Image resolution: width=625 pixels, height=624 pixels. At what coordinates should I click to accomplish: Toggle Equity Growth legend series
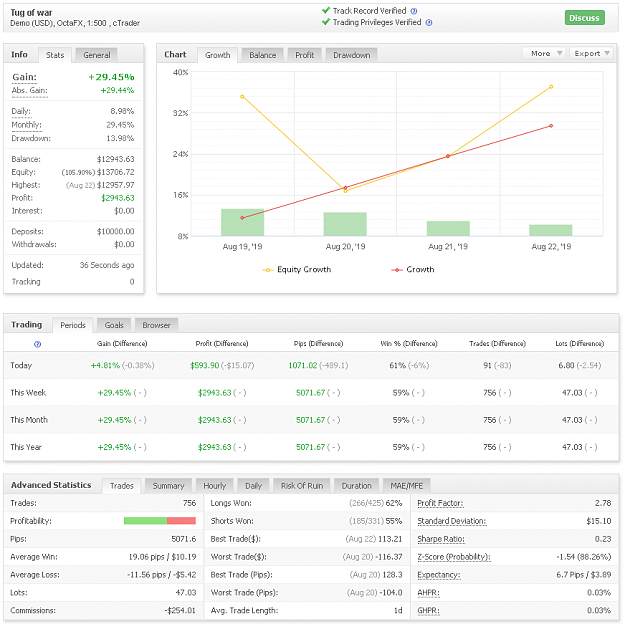(297, 270)
